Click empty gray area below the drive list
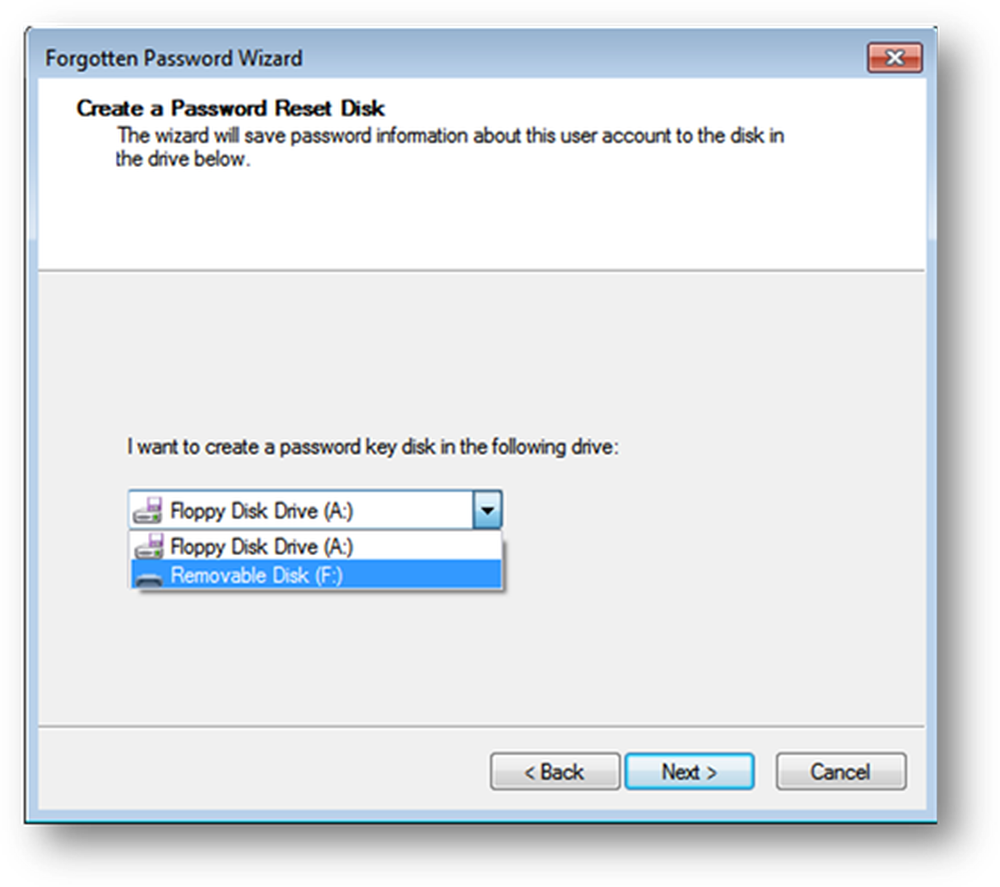Screen dimensions: 1000x887 click(480, 660)
